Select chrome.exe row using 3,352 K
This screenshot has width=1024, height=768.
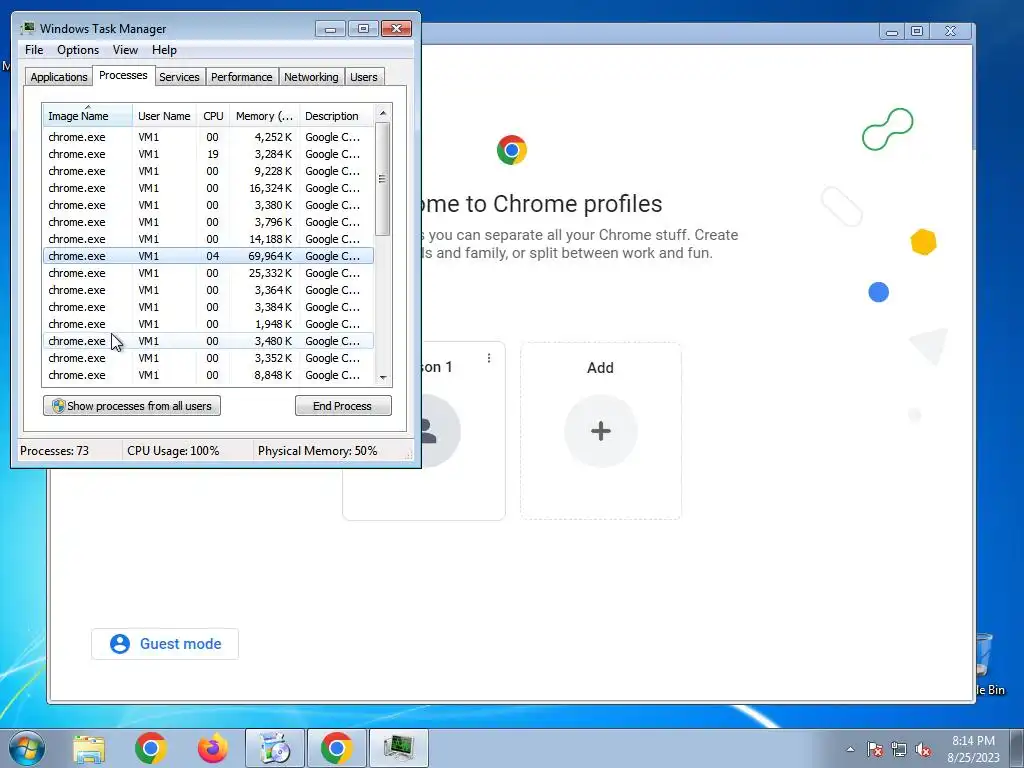(208, 358)
